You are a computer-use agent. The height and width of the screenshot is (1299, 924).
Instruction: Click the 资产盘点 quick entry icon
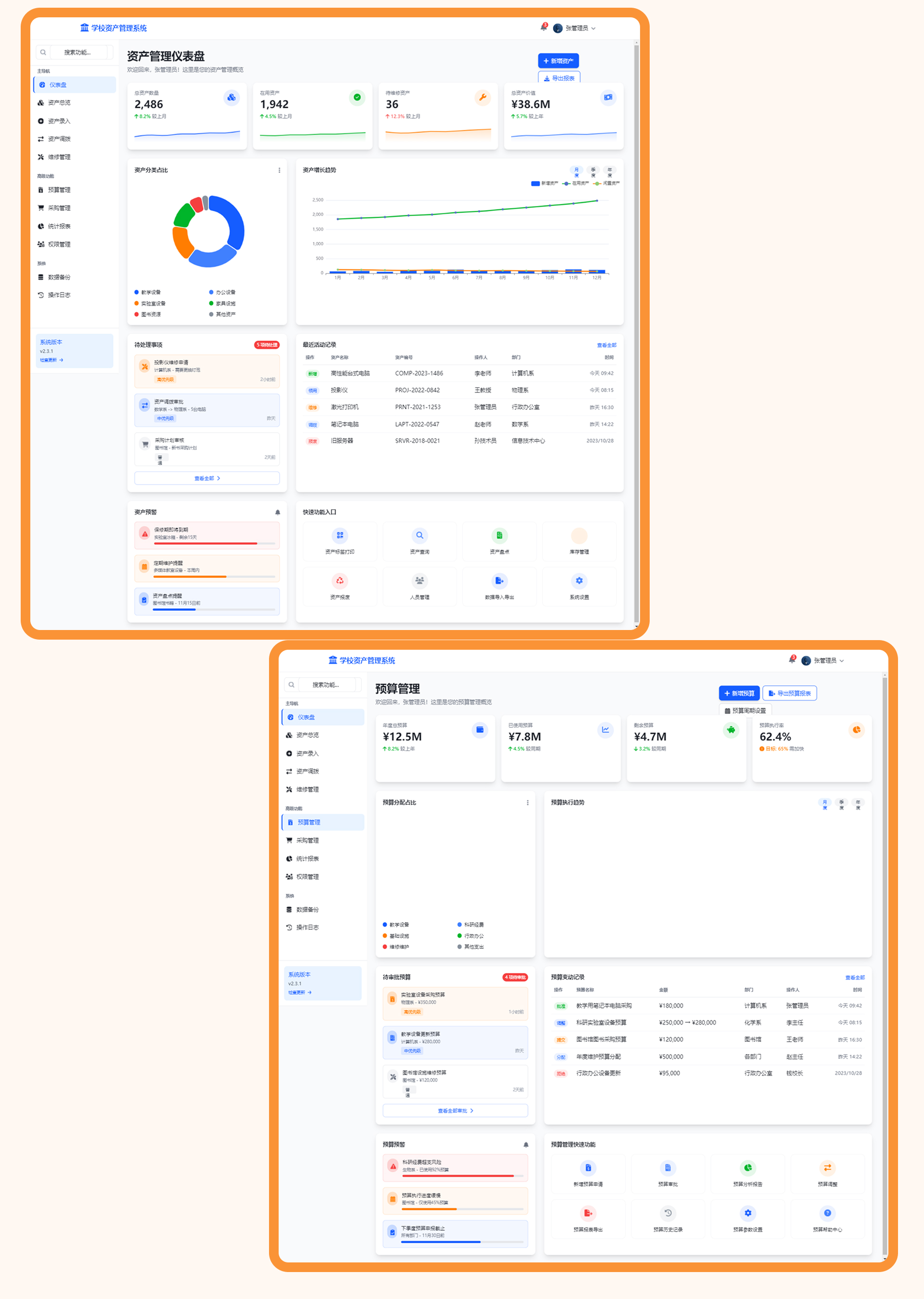pyautogui.click(x=499, y=535)
